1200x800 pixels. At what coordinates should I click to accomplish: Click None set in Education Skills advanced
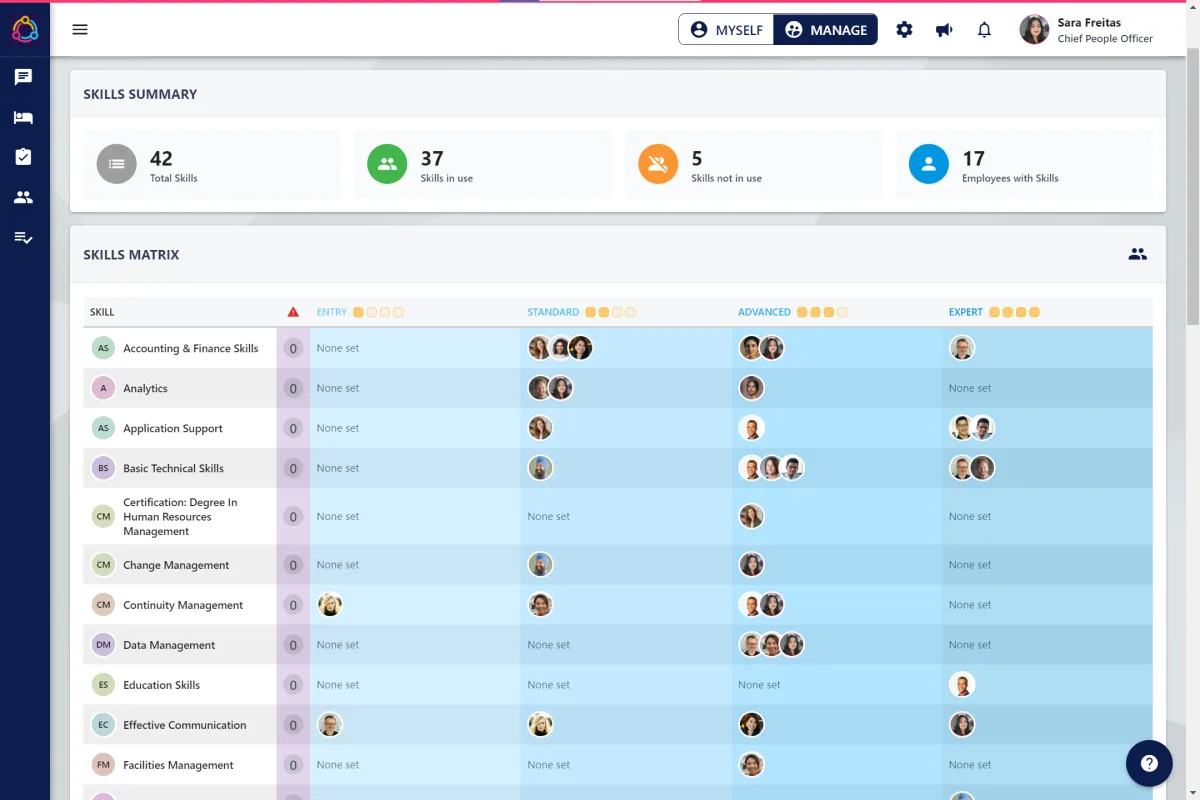pyautogui.click(x=759, y=685)
